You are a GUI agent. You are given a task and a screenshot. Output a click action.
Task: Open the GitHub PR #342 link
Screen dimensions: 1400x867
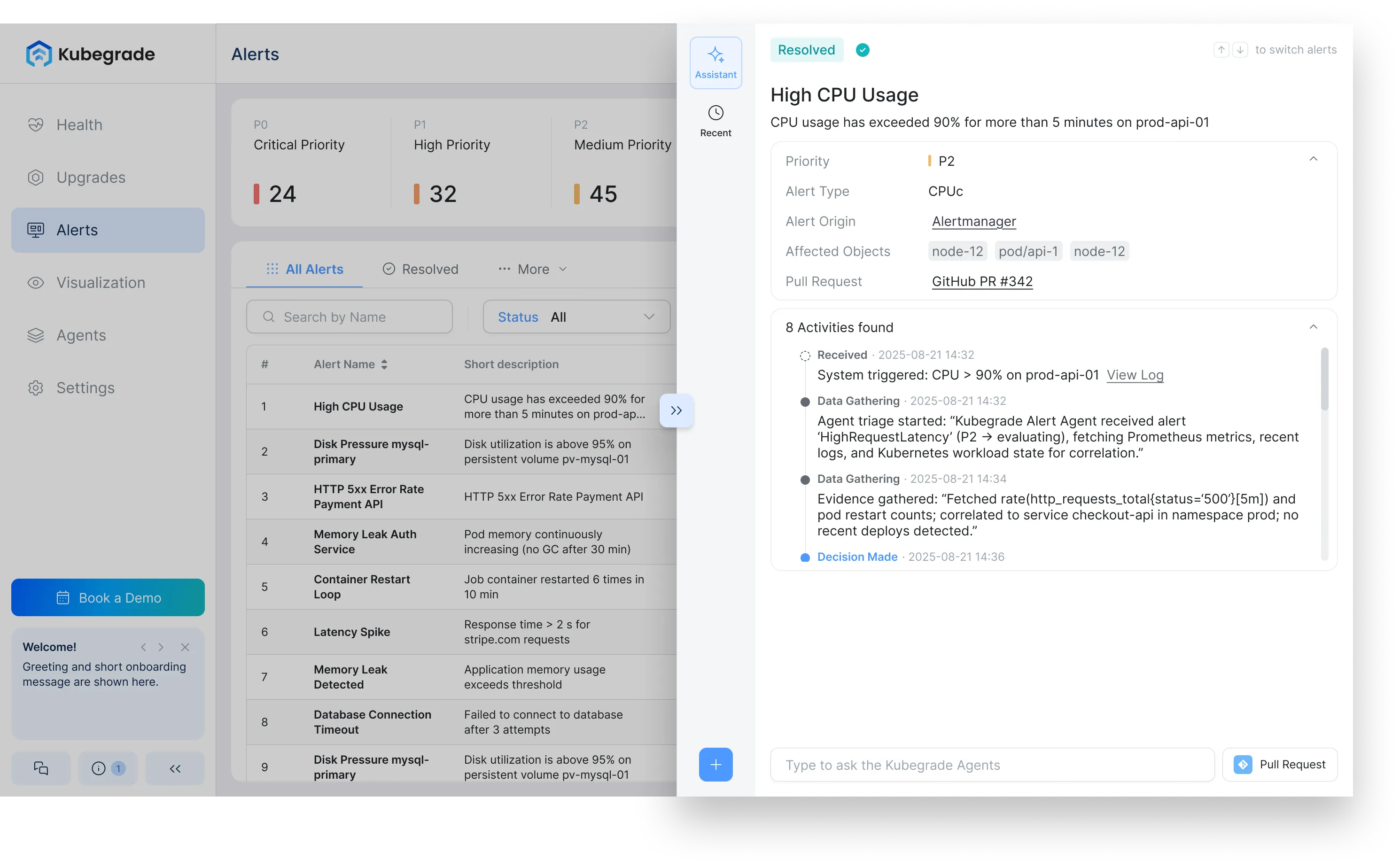coord(982,281)
